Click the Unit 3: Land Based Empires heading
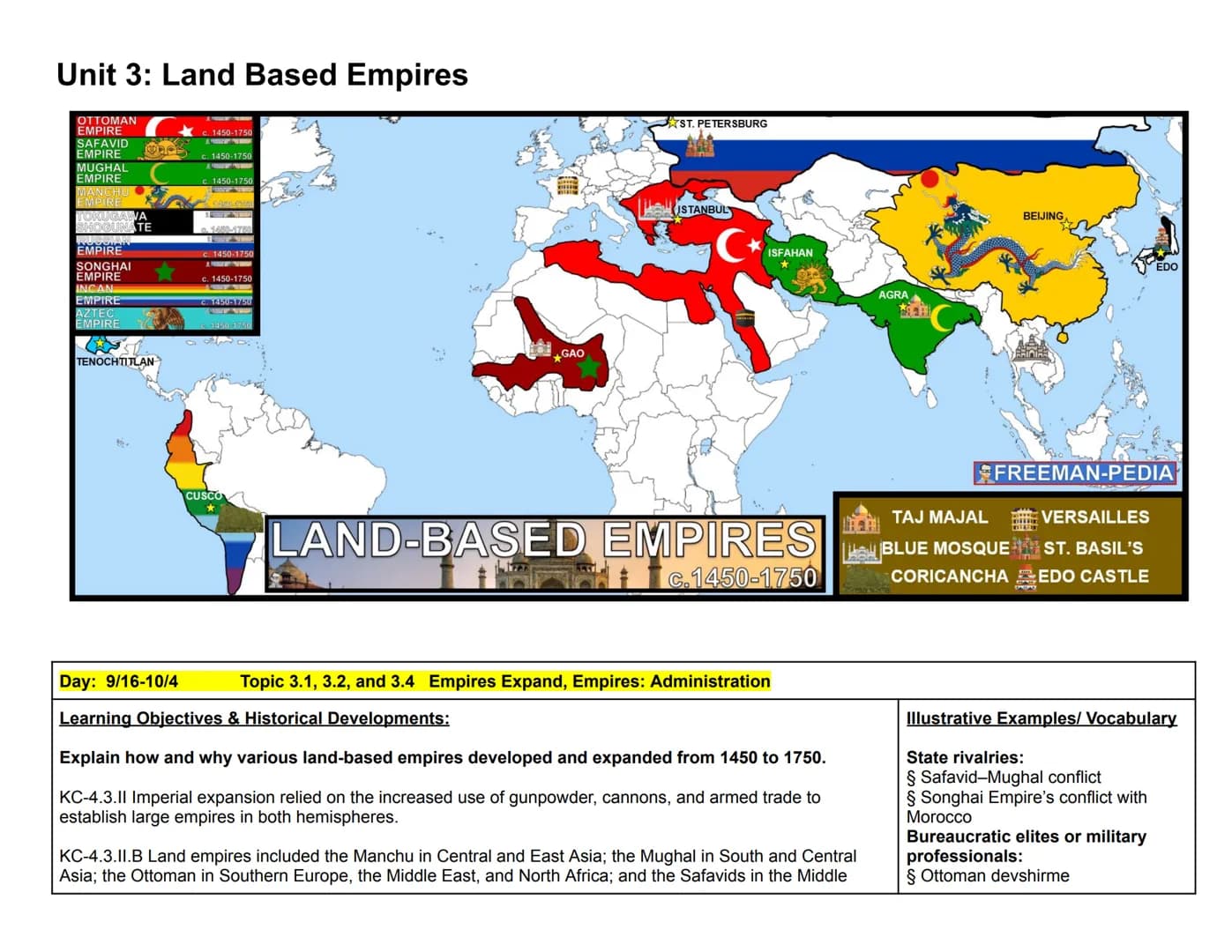This screenshot has width=1232, height=952. (x=262, y=75)
